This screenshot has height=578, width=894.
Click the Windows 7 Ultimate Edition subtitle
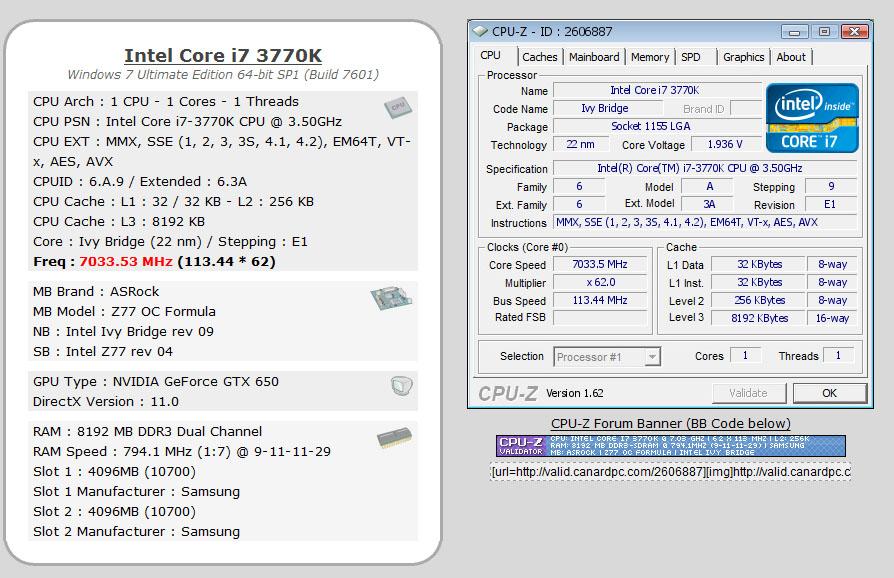[x=223, y=75]
